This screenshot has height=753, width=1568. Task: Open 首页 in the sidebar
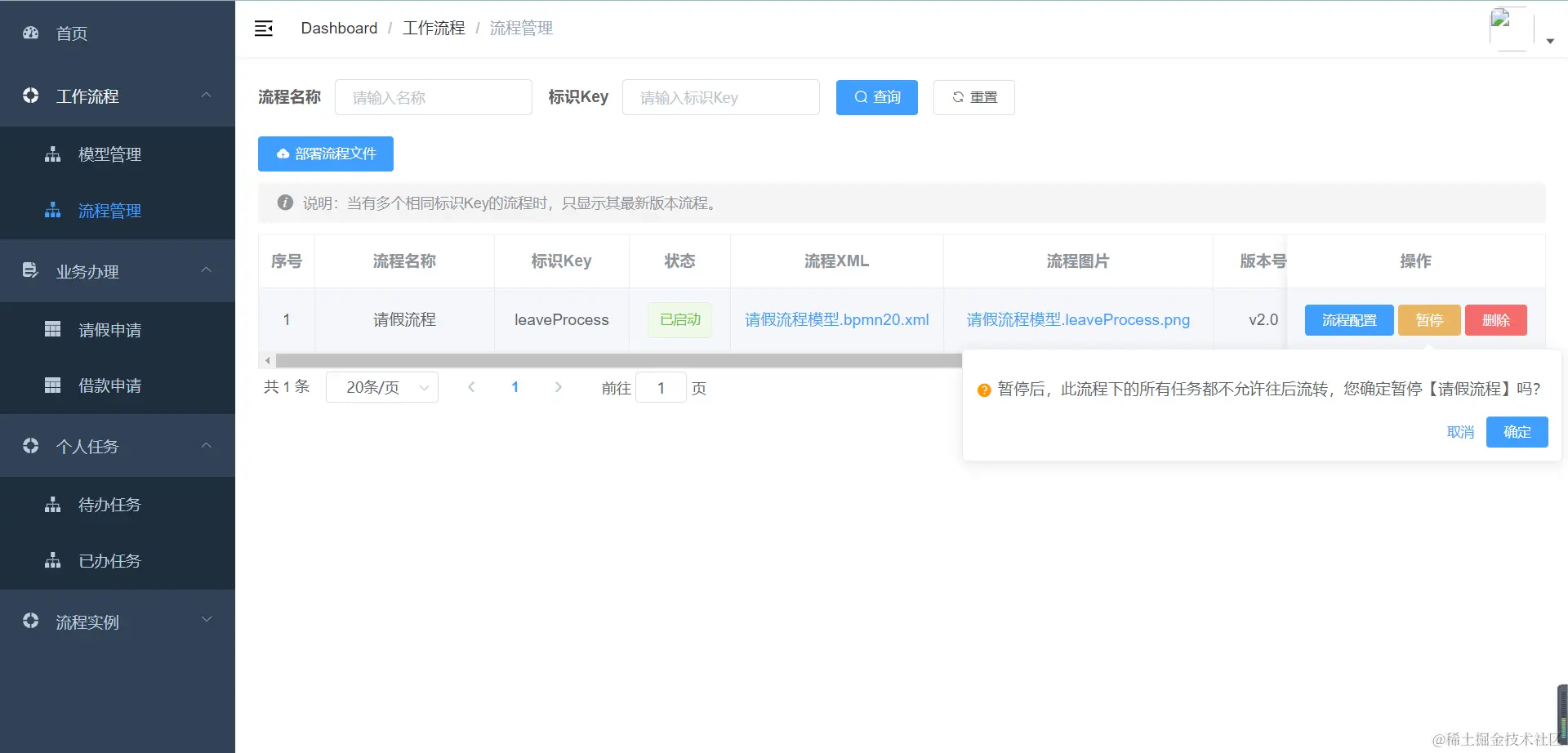[118, 33]
